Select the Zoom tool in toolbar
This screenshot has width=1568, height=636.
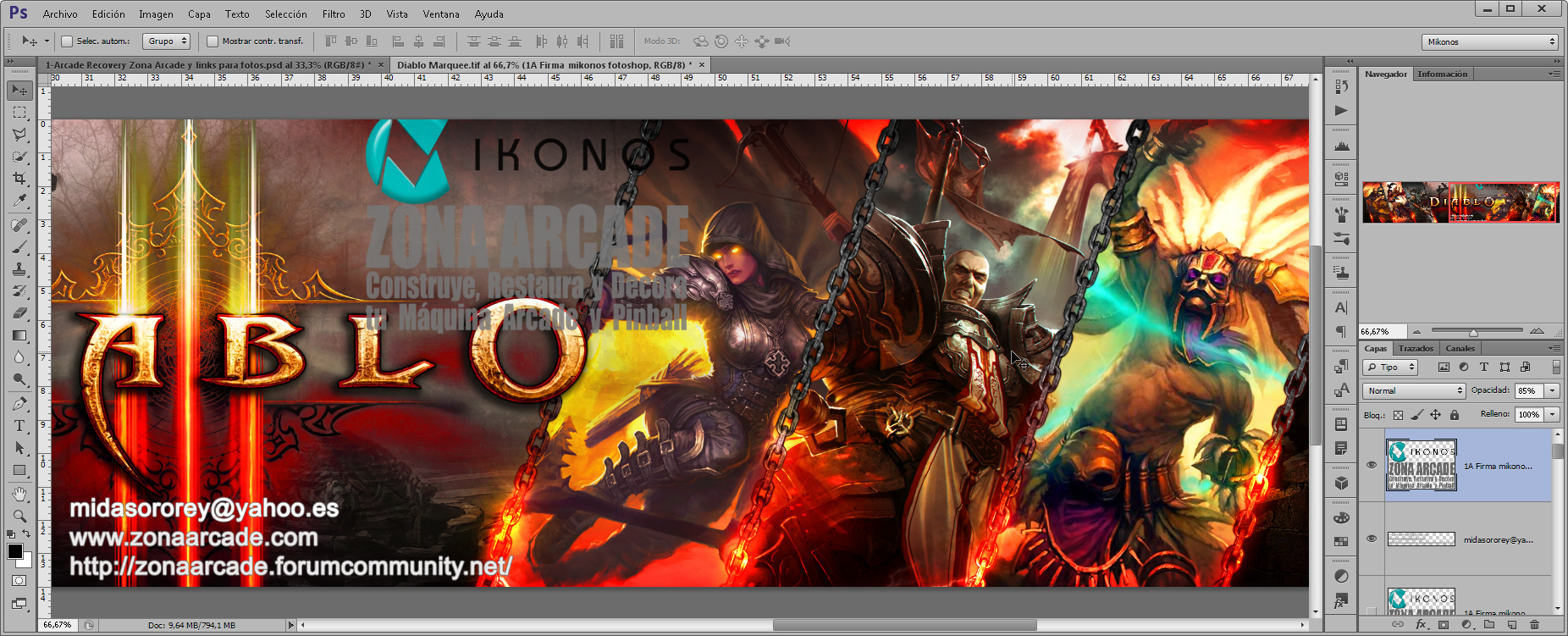click(x=19, y=516)
